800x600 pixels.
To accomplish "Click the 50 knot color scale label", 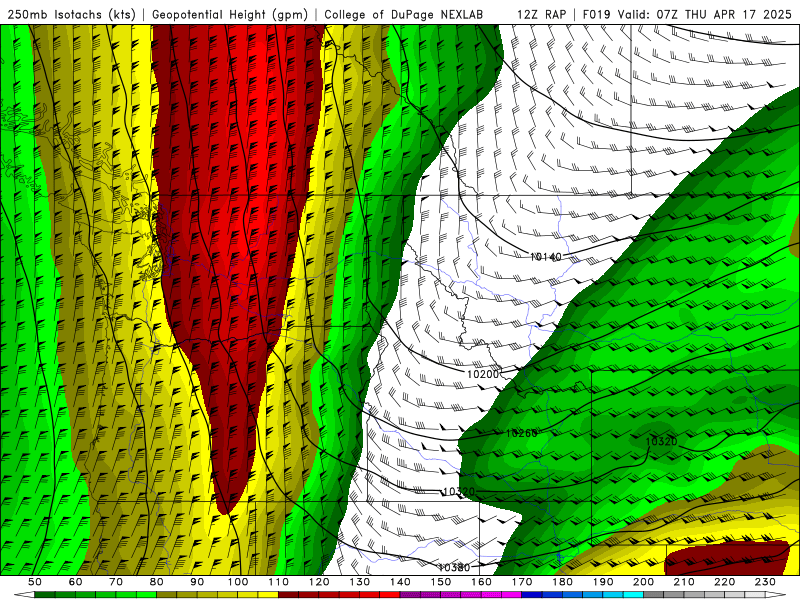I will pyautogui.click(x=35, y=582).
